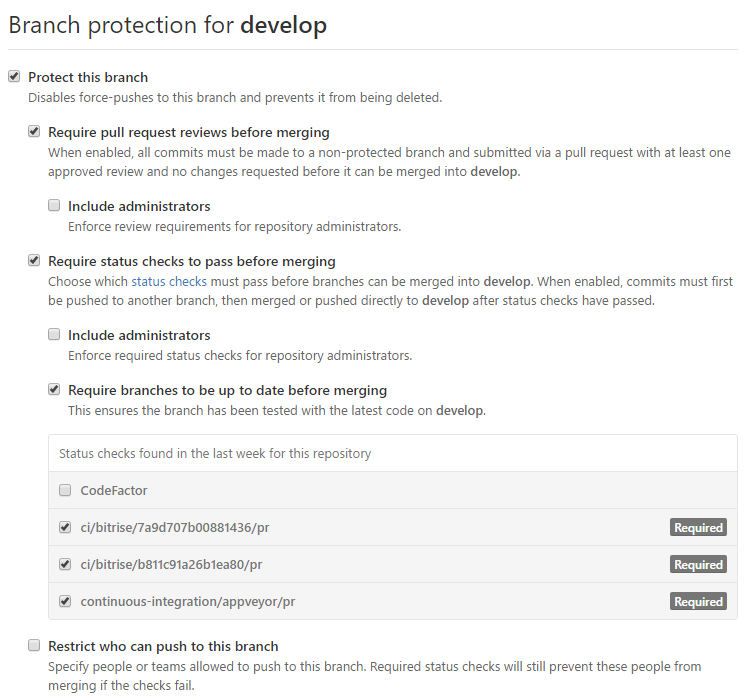Click Required badge on ci/bitrise/7a9d707b00881436/pr row
750x700 pixels.
pos(698,528)
